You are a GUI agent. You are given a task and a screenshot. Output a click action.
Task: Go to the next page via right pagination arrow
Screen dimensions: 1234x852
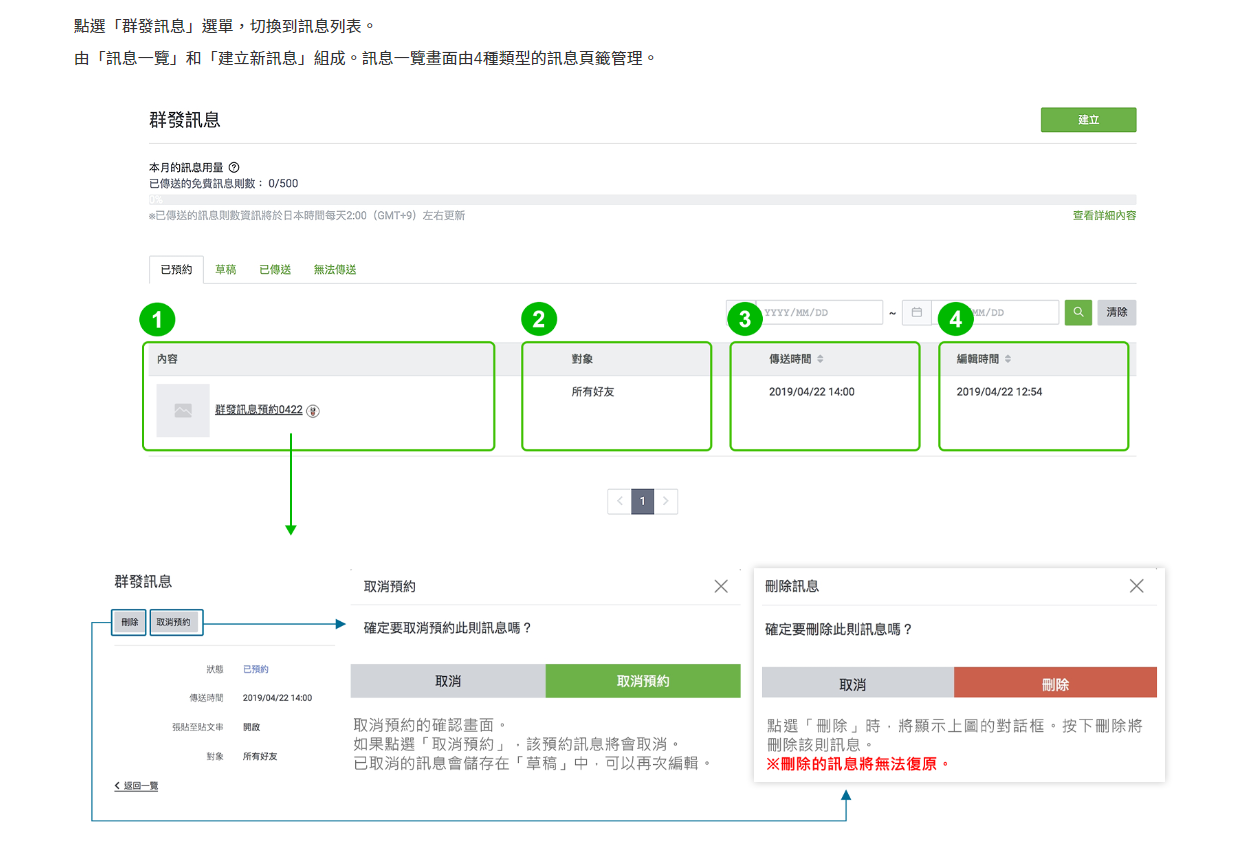[664, 501]
